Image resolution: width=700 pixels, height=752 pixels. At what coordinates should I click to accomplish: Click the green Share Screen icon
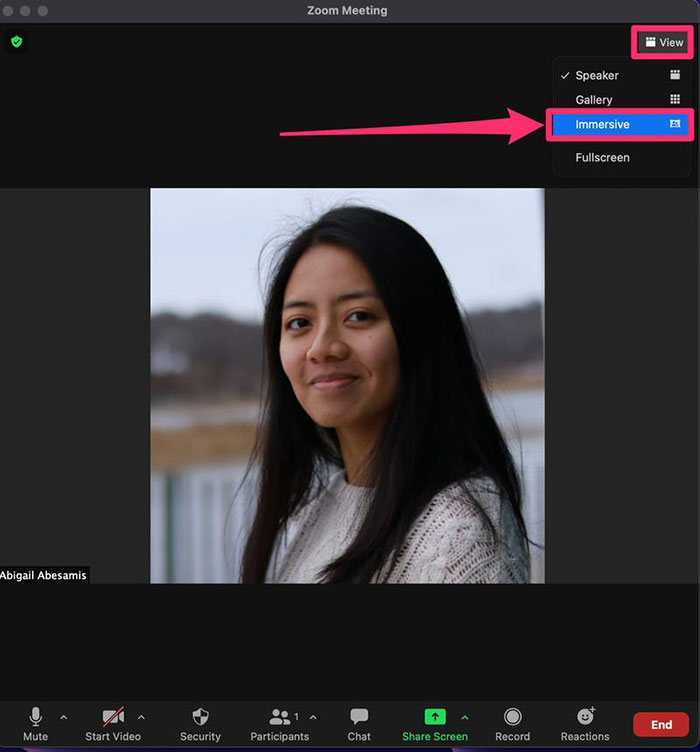coord(434,717)
